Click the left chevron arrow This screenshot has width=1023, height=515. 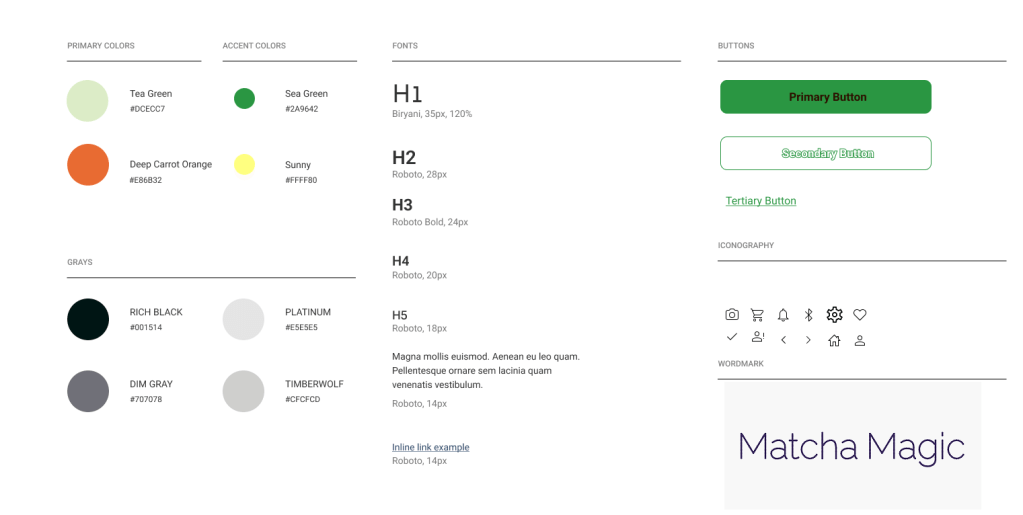click(784, 340)
